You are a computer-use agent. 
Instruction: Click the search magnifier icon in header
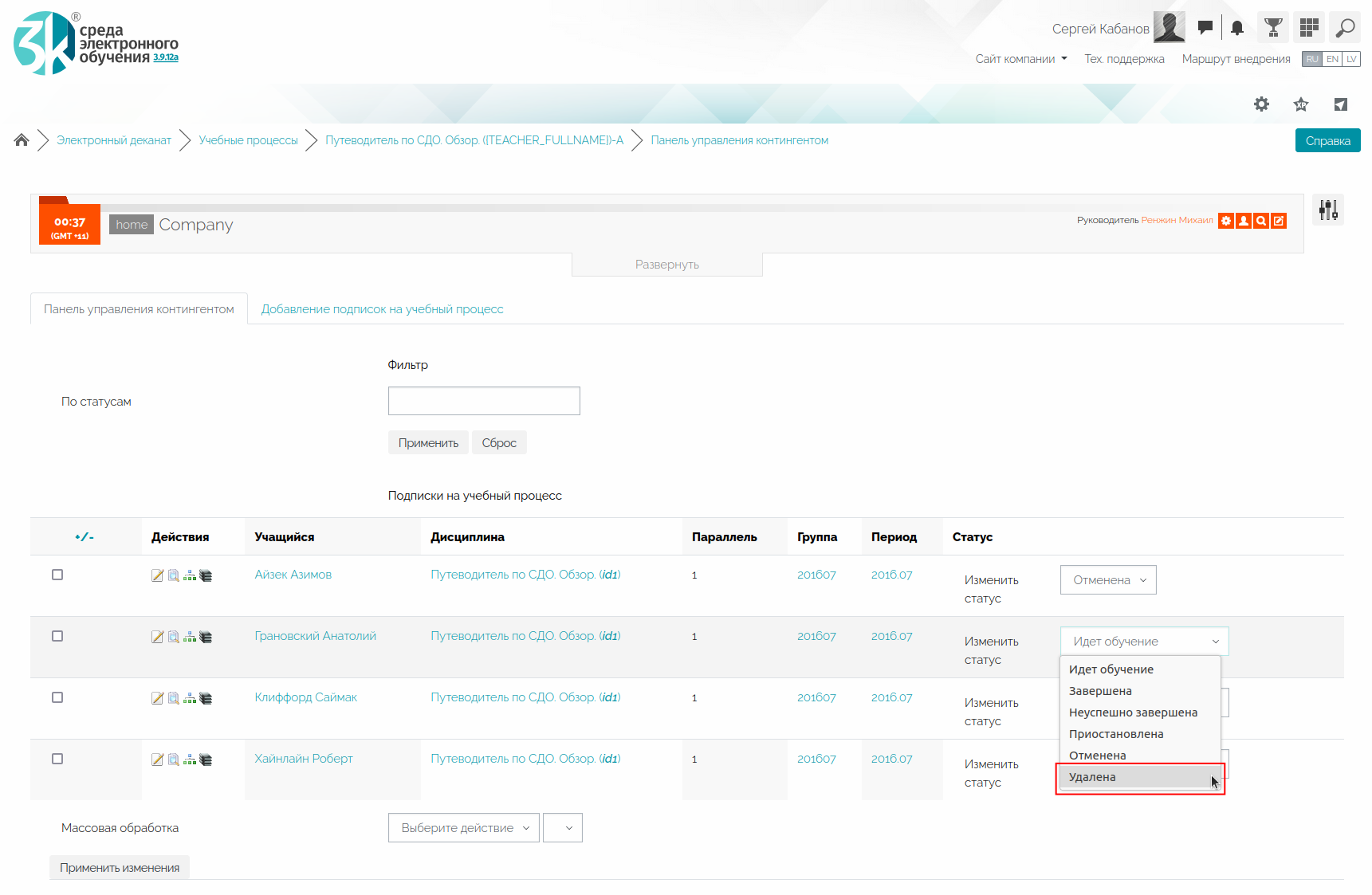(1345, 29)
